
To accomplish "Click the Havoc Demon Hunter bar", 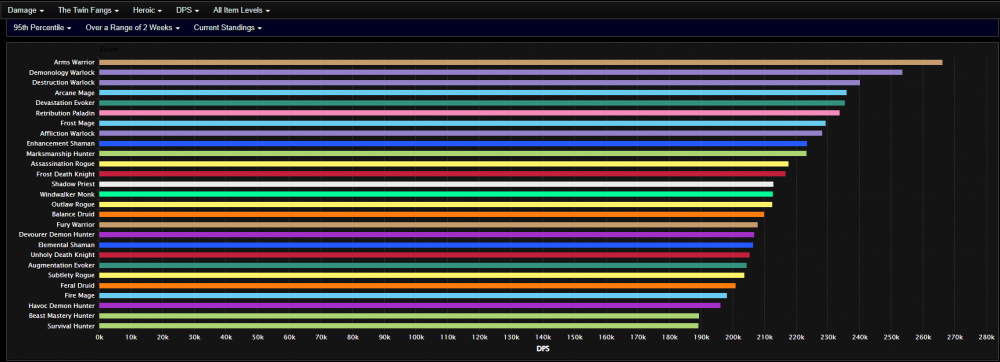I will click(410, 306).
